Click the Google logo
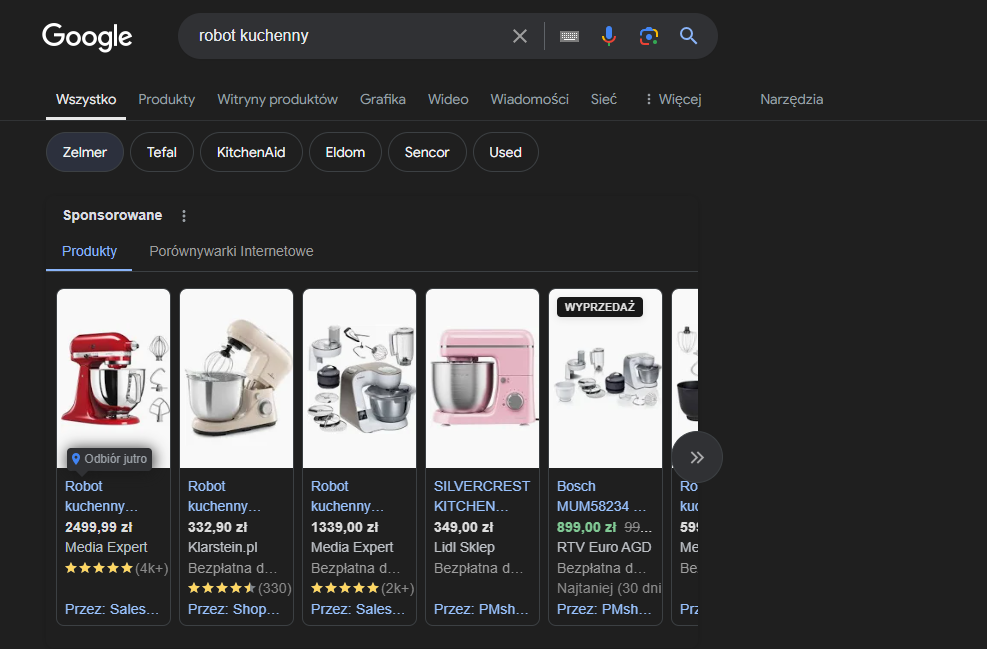Image resolution: width=987 pixels, height=649 pixels. pos(87,37)
